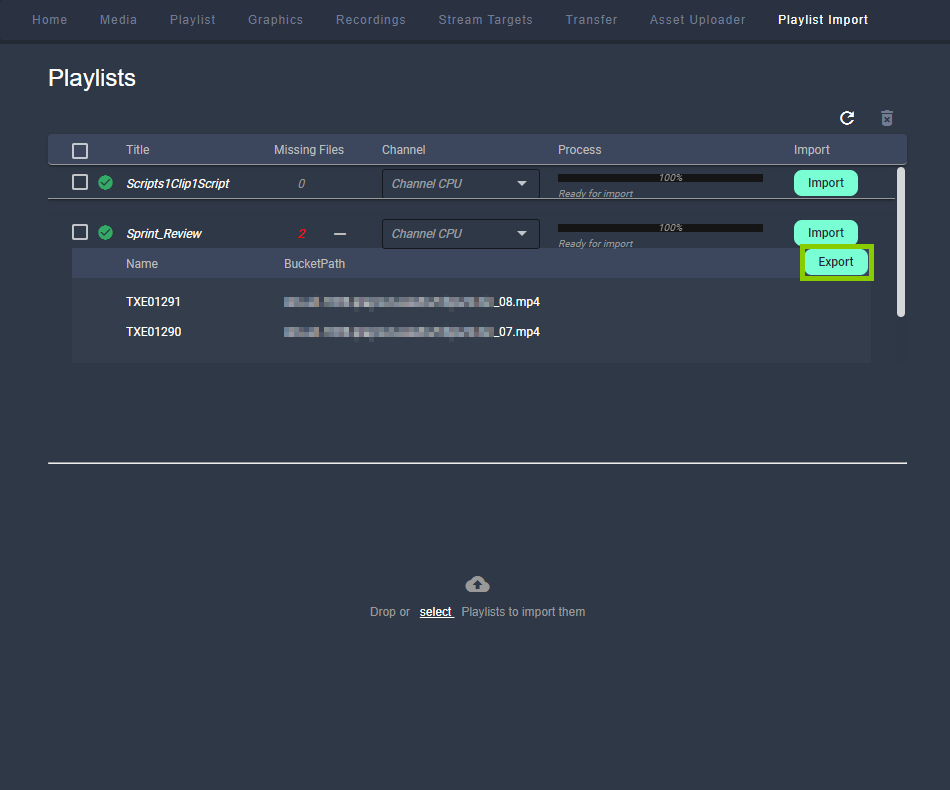
Task: Export the missing files list
Action: [x=836, y=262]
